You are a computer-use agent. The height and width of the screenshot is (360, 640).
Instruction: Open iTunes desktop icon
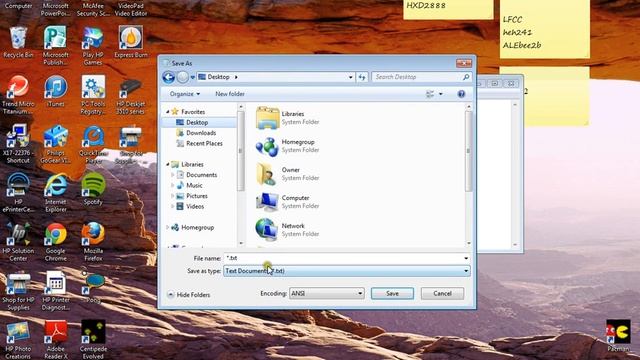[x=56, y=91]
